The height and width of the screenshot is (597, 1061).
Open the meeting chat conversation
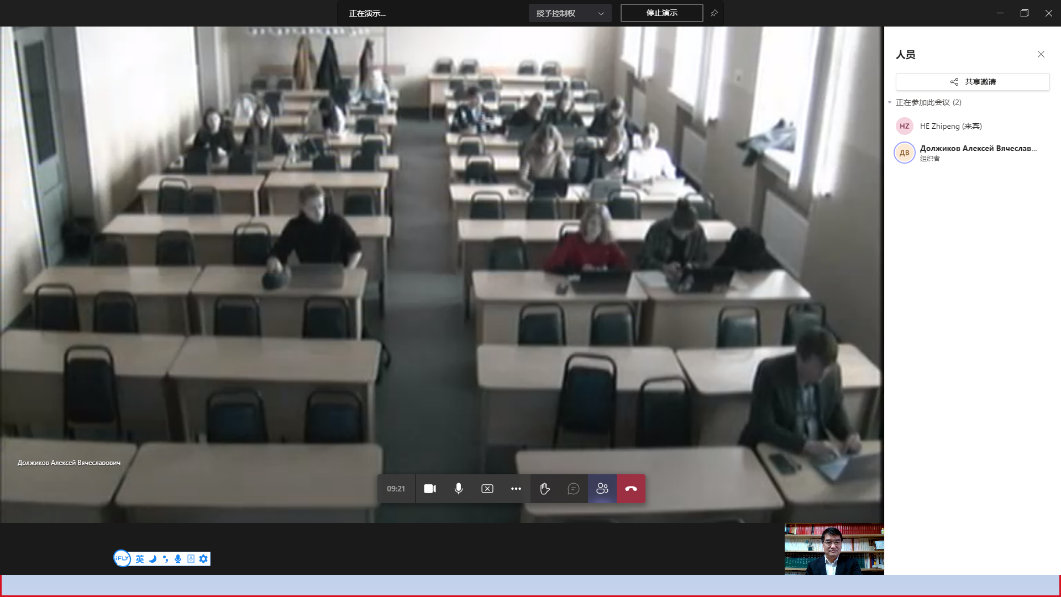point(574,489)
